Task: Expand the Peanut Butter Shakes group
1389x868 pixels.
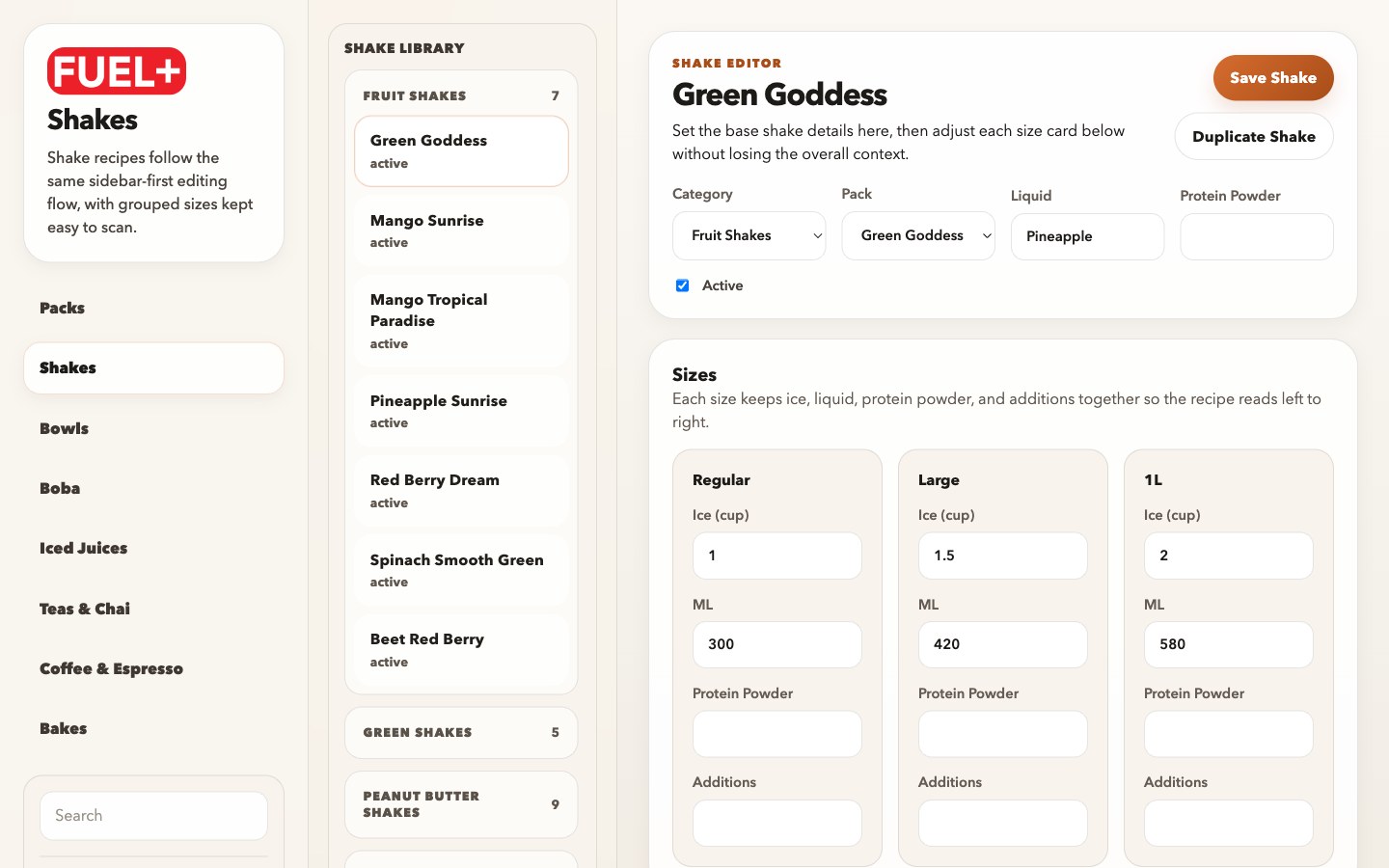Action: (x=461, y=804)
